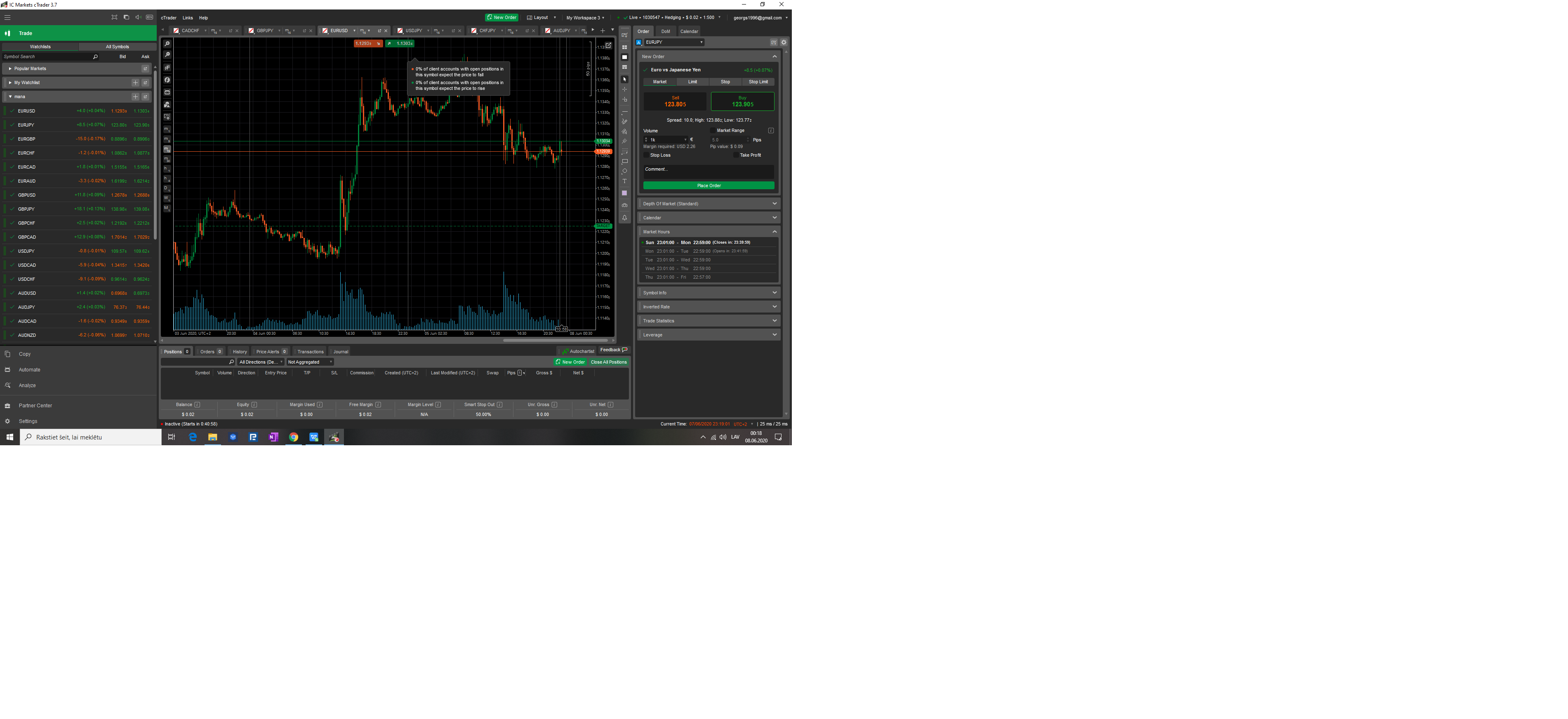Click the green Place Order button

pos(709,186)
